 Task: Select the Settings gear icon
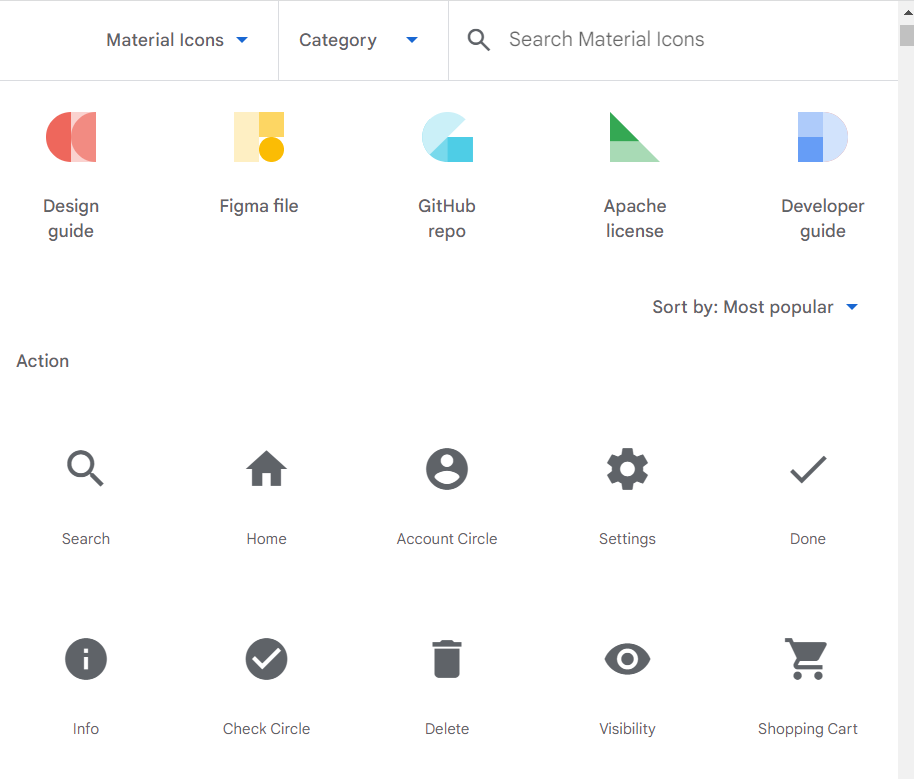pos(627,469)
